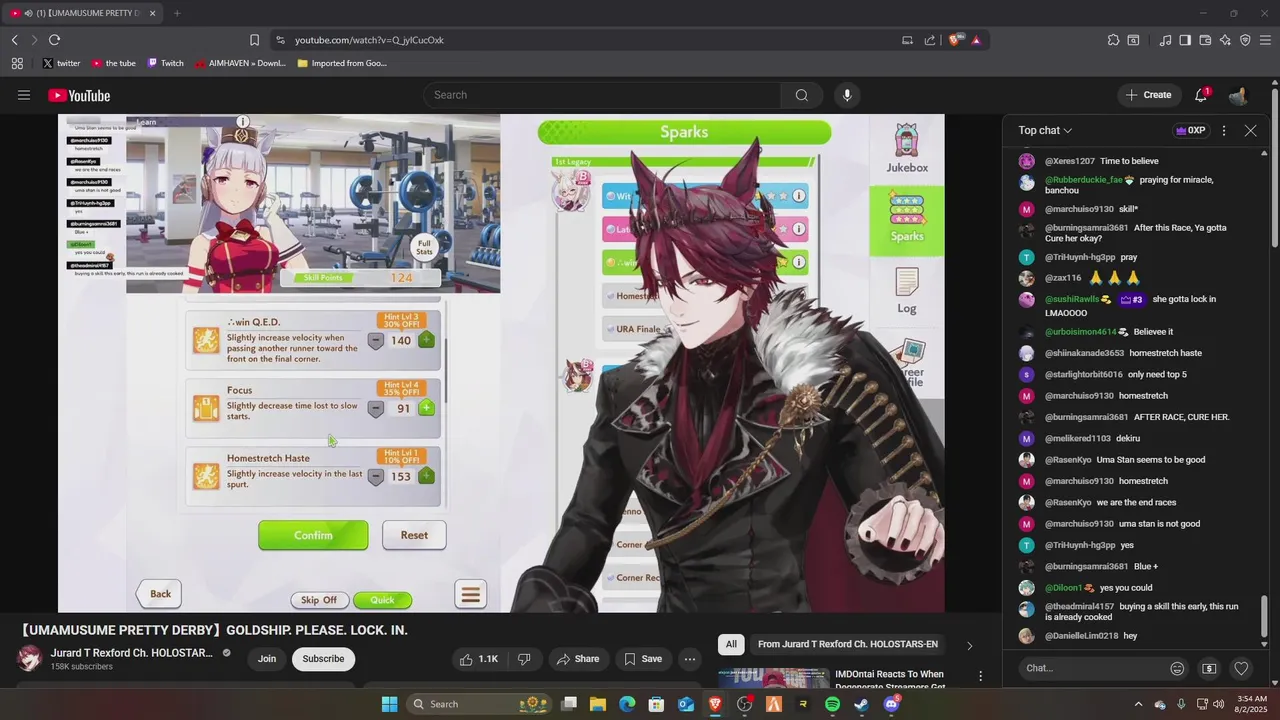Send heart reaction in chat
This screenshot has width=1280, height=720.
tap(1241, 668)
